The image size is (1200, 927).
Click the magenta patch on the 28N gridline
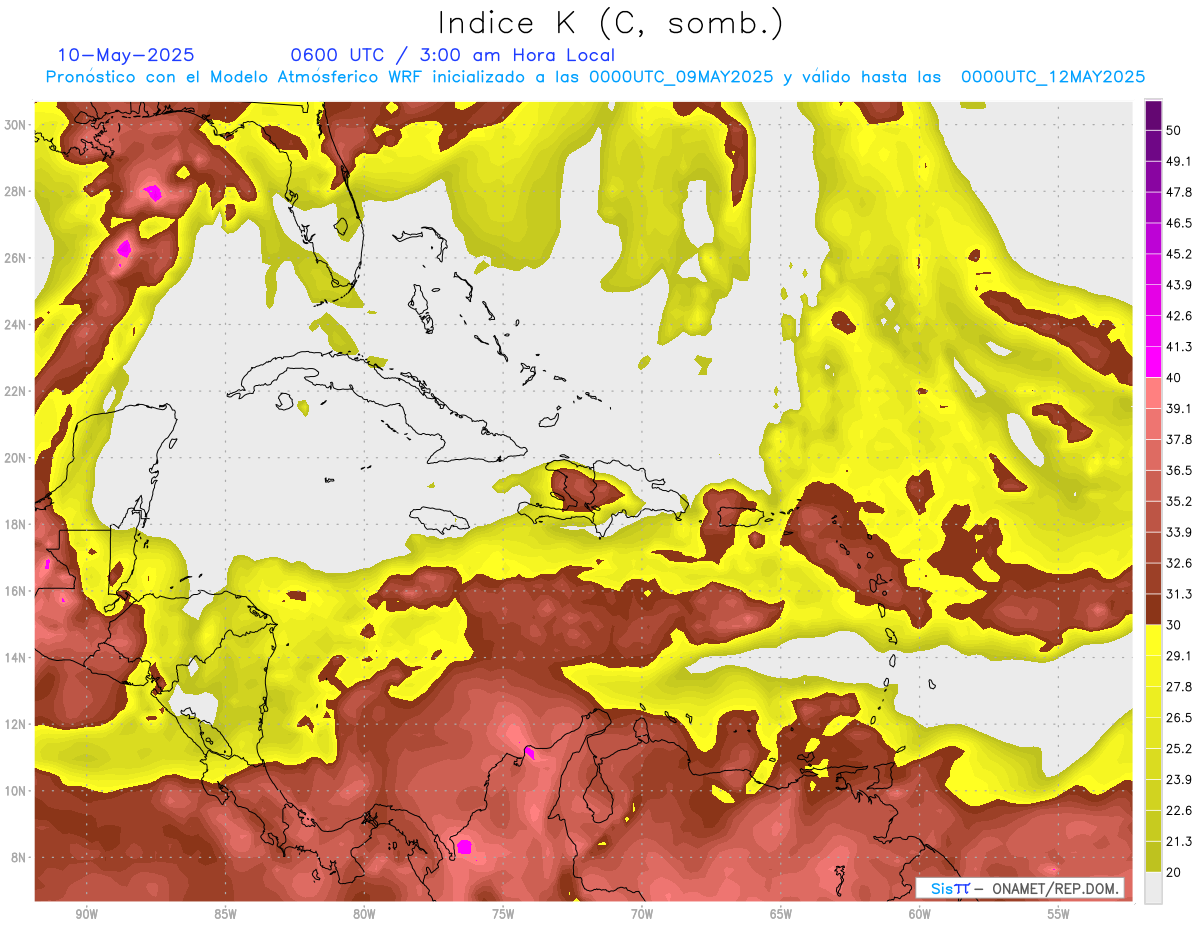[153, 192]
